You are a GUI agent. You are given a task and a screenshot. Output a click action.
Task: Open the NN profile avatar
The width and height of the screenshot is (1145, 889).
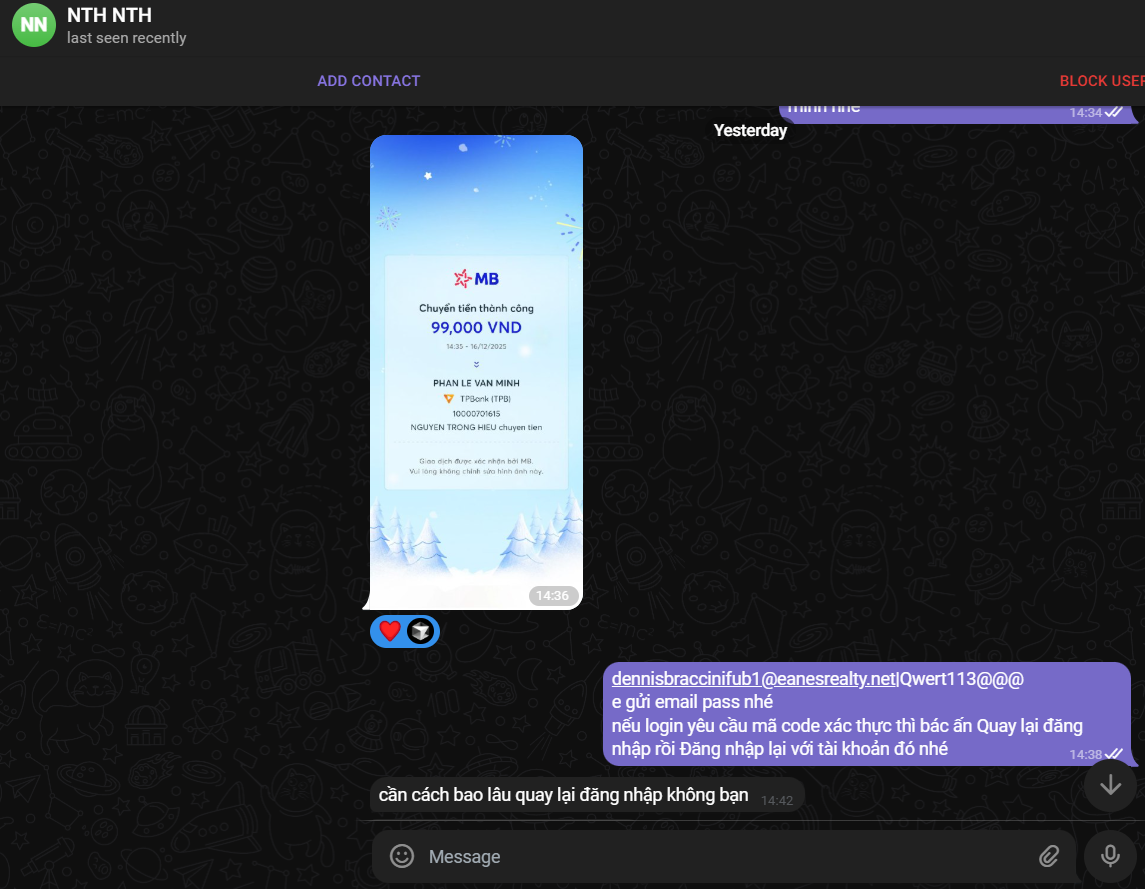34,25
